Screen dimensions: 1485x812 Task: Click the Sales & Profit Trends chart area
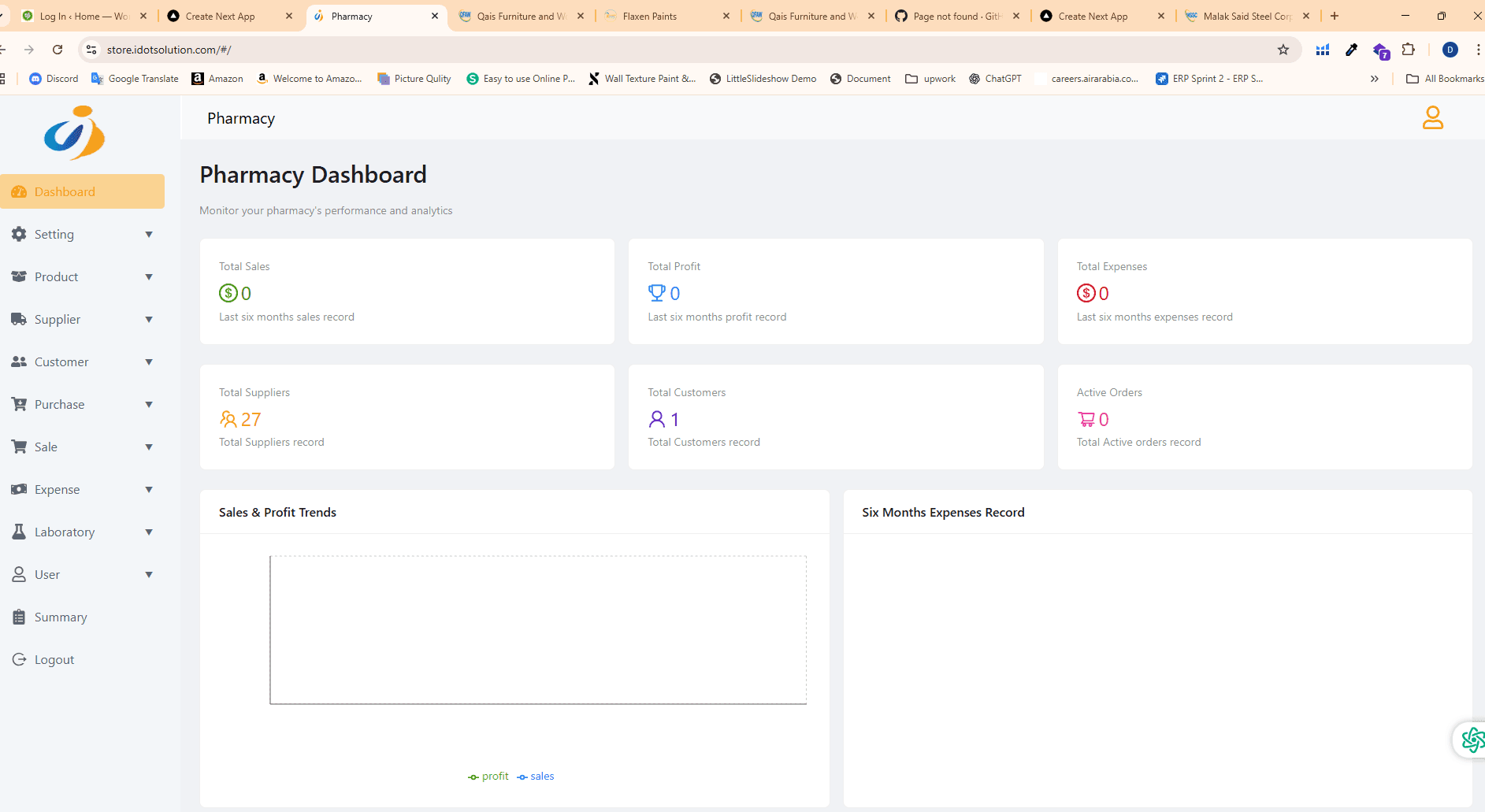(x=538, y=630)
